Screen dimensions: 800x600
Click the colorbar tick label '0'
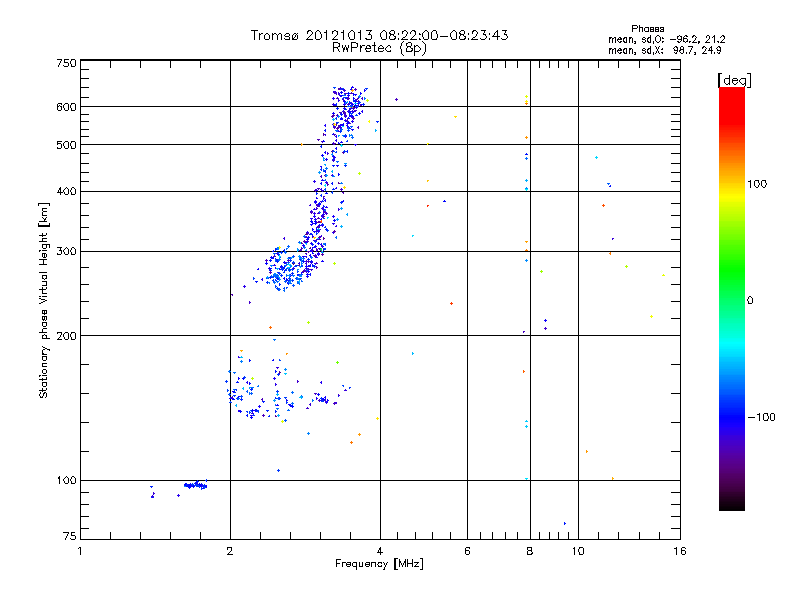click(750, 301)
